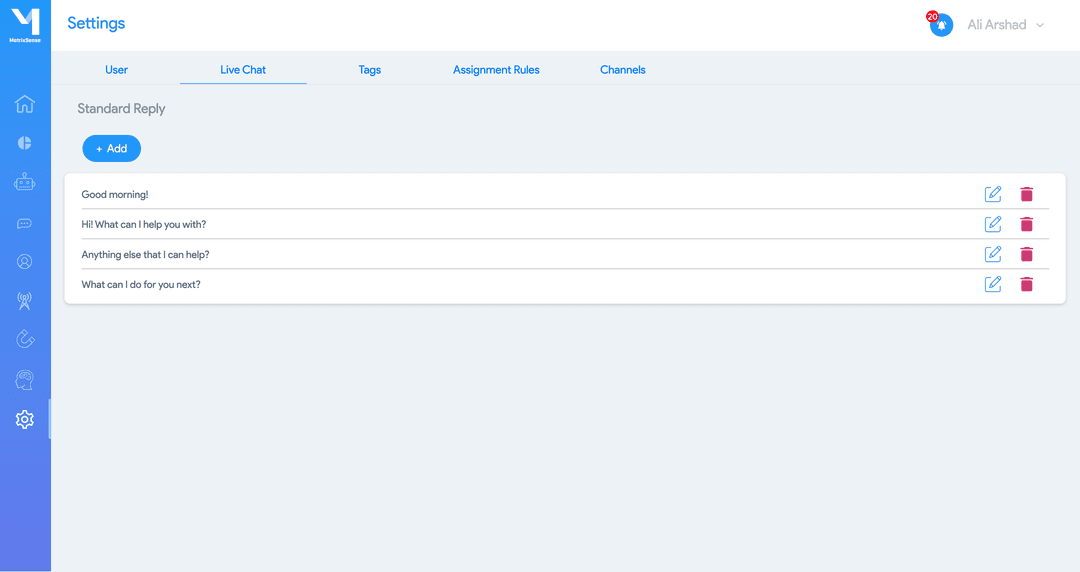
Task: Click the + Add button
Action: [112, 148]
